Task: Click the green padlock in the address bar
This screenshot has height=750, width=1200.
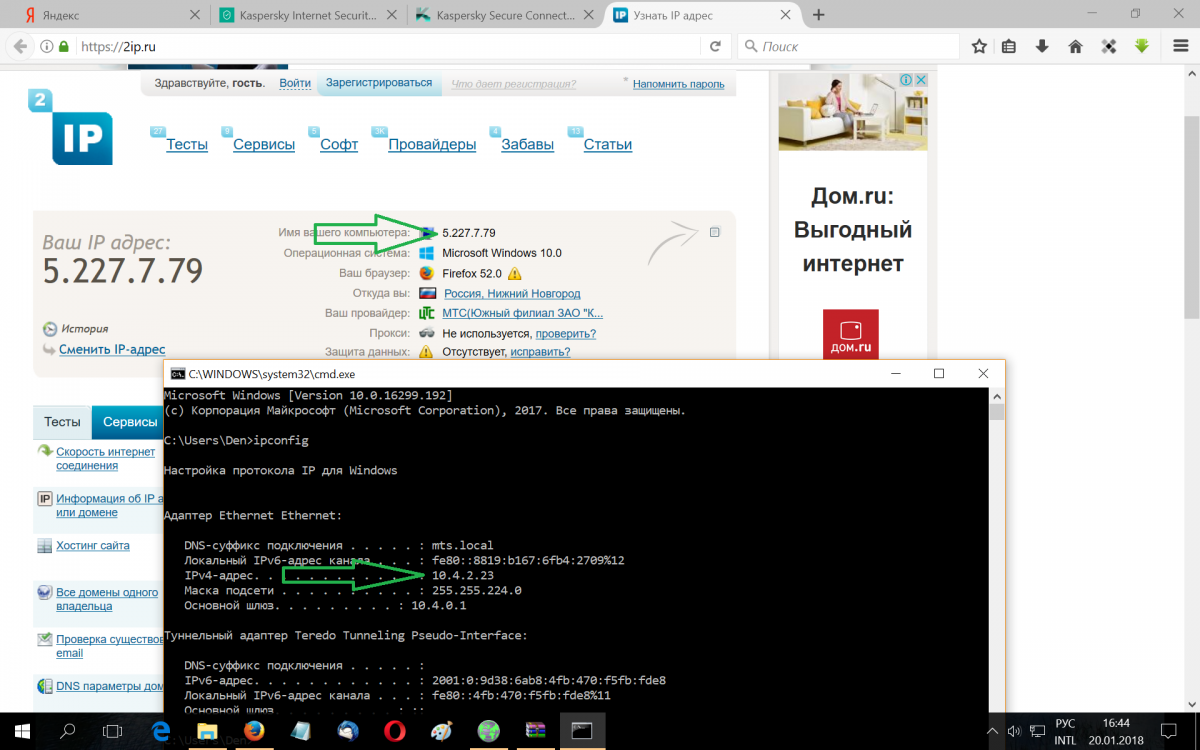Action: [x=64, y=46]
